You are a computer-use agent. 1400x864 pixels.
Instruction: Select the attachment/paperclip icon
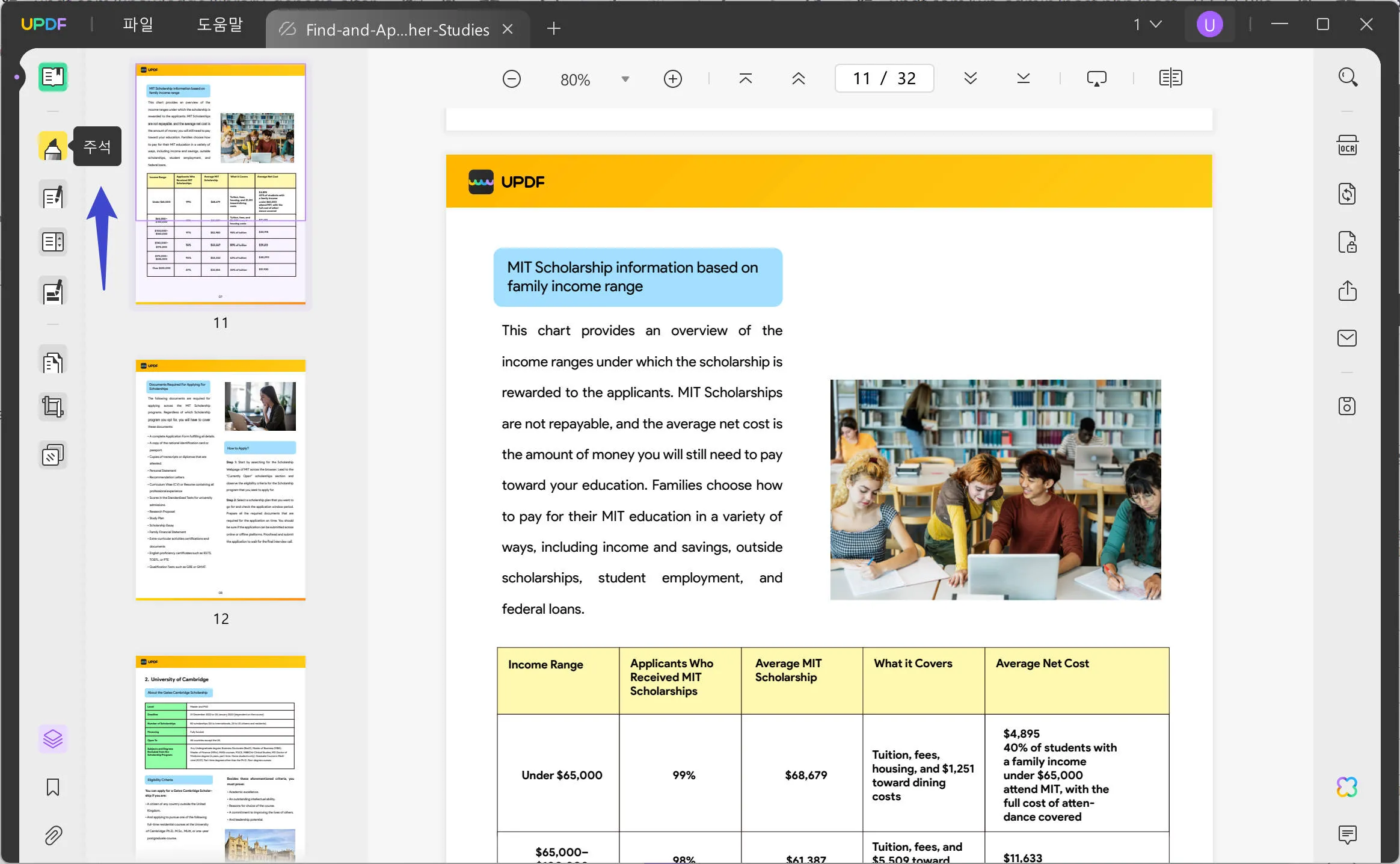[52, 838]
